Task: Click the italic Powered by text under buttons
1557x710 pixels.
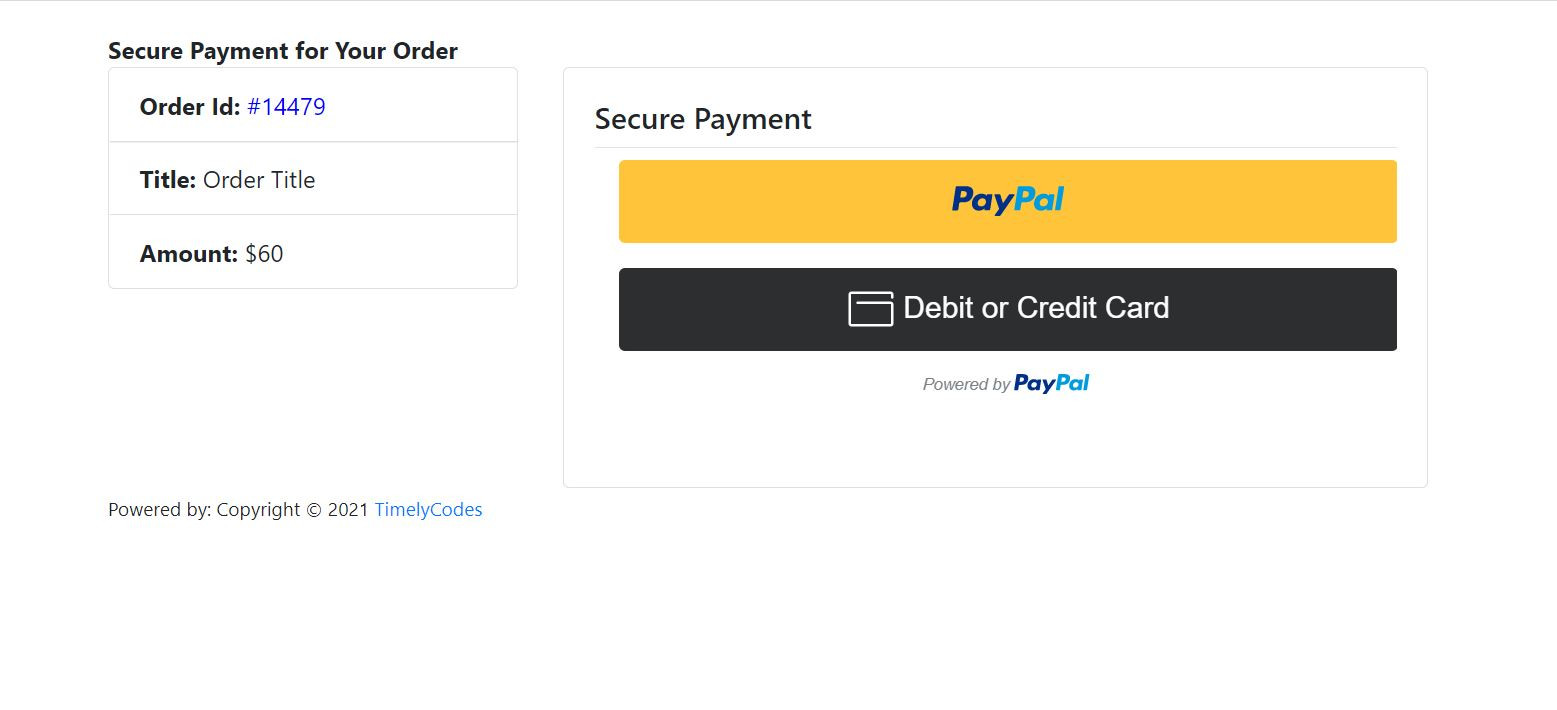Action: coord(965,384)
